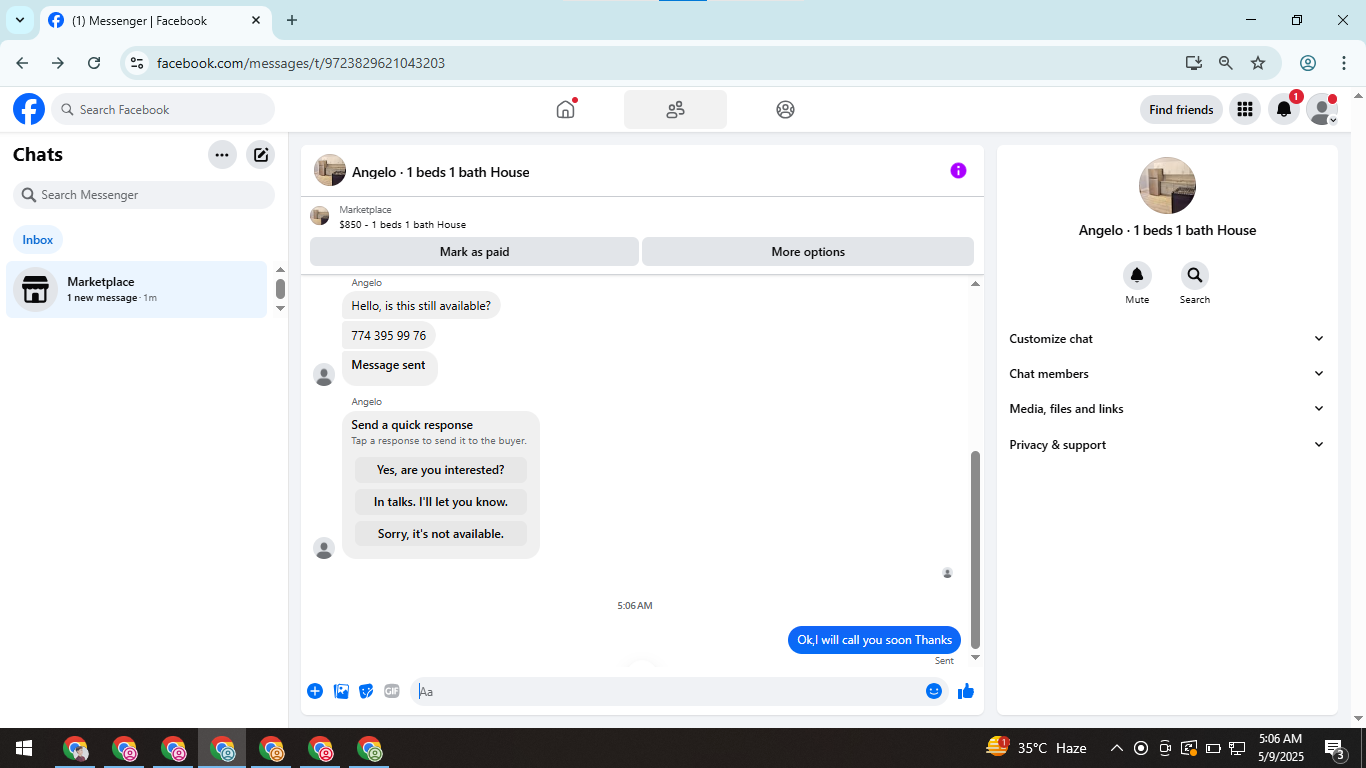Show hidden system tray icons chevron
The width and height of the screenshot is (1366, 768).
[1117, 748]
